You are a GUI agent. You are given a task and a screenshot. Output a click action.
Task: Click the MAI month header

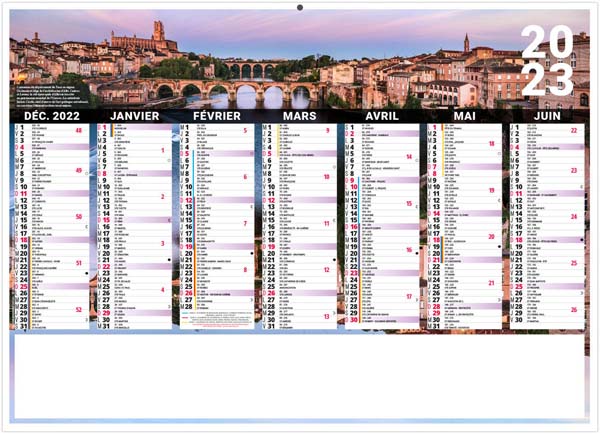click(465, 116)
